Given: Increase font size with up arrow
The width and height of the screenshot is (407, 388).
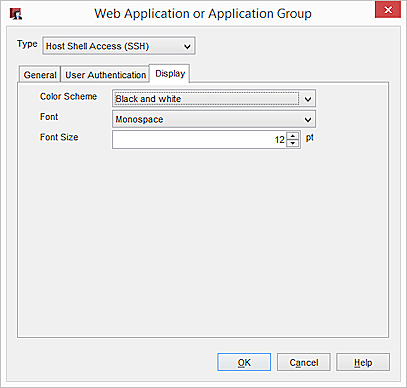Looking at the screenshot, I should pyautogui.click(x=293, y=136).
